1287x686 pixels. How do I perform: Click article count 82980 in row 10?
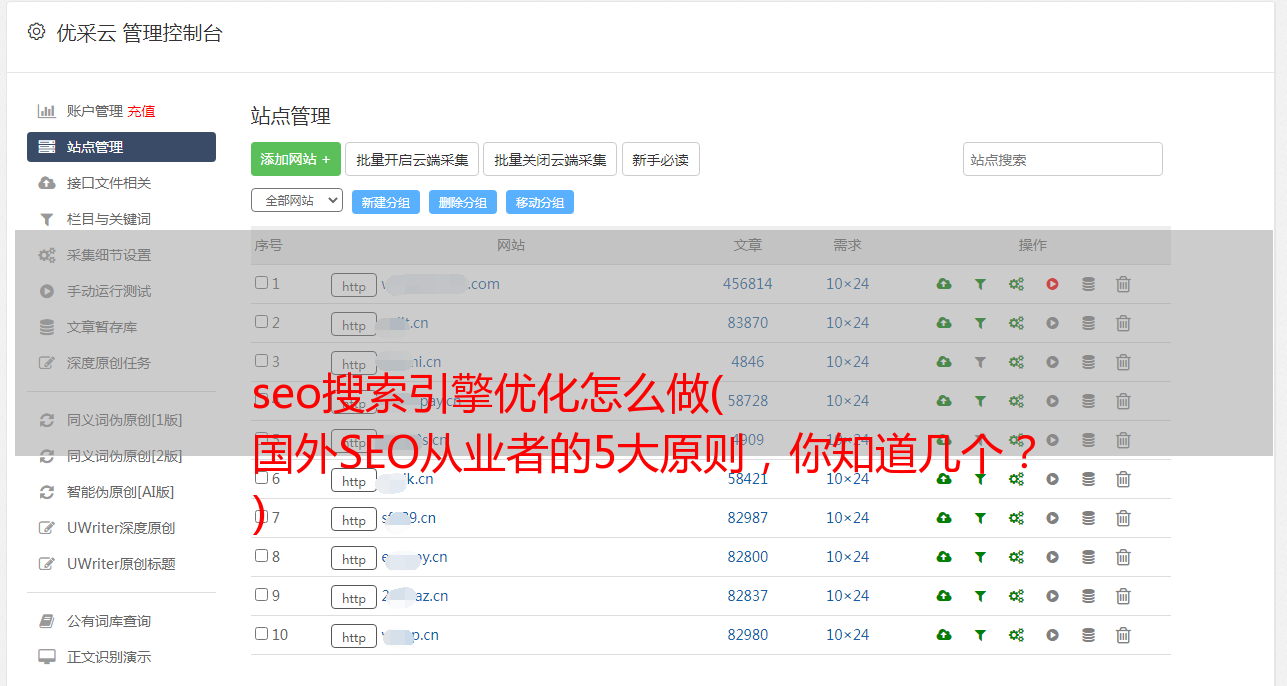click(748, 635)
